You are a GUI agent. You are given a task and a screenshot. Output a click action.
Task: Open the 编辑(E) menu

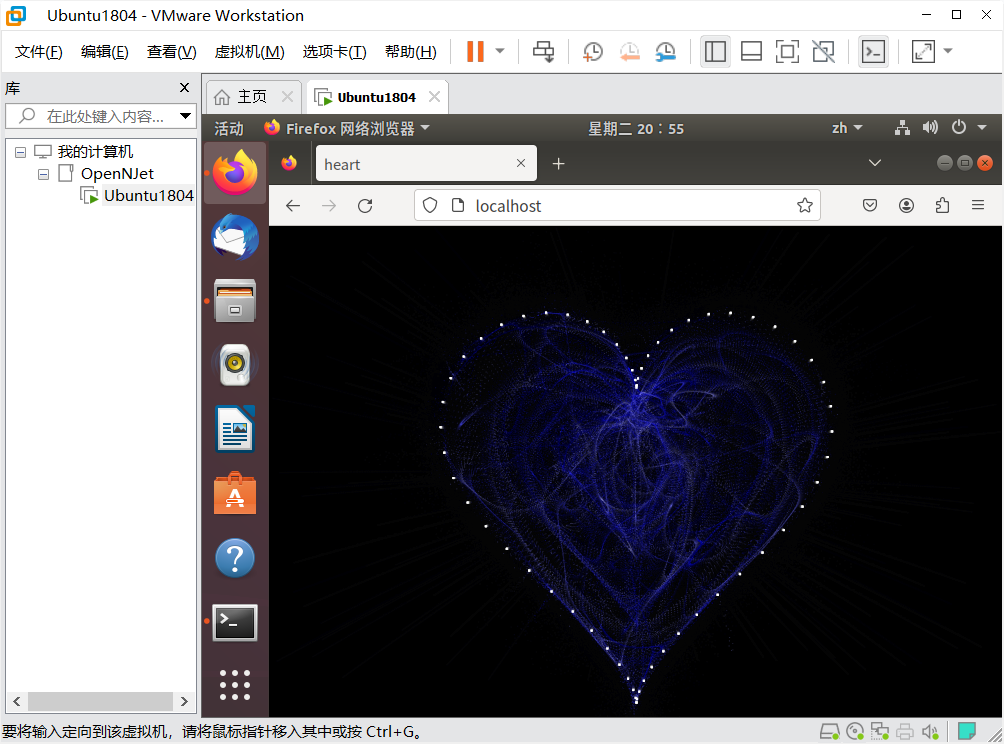104,52
